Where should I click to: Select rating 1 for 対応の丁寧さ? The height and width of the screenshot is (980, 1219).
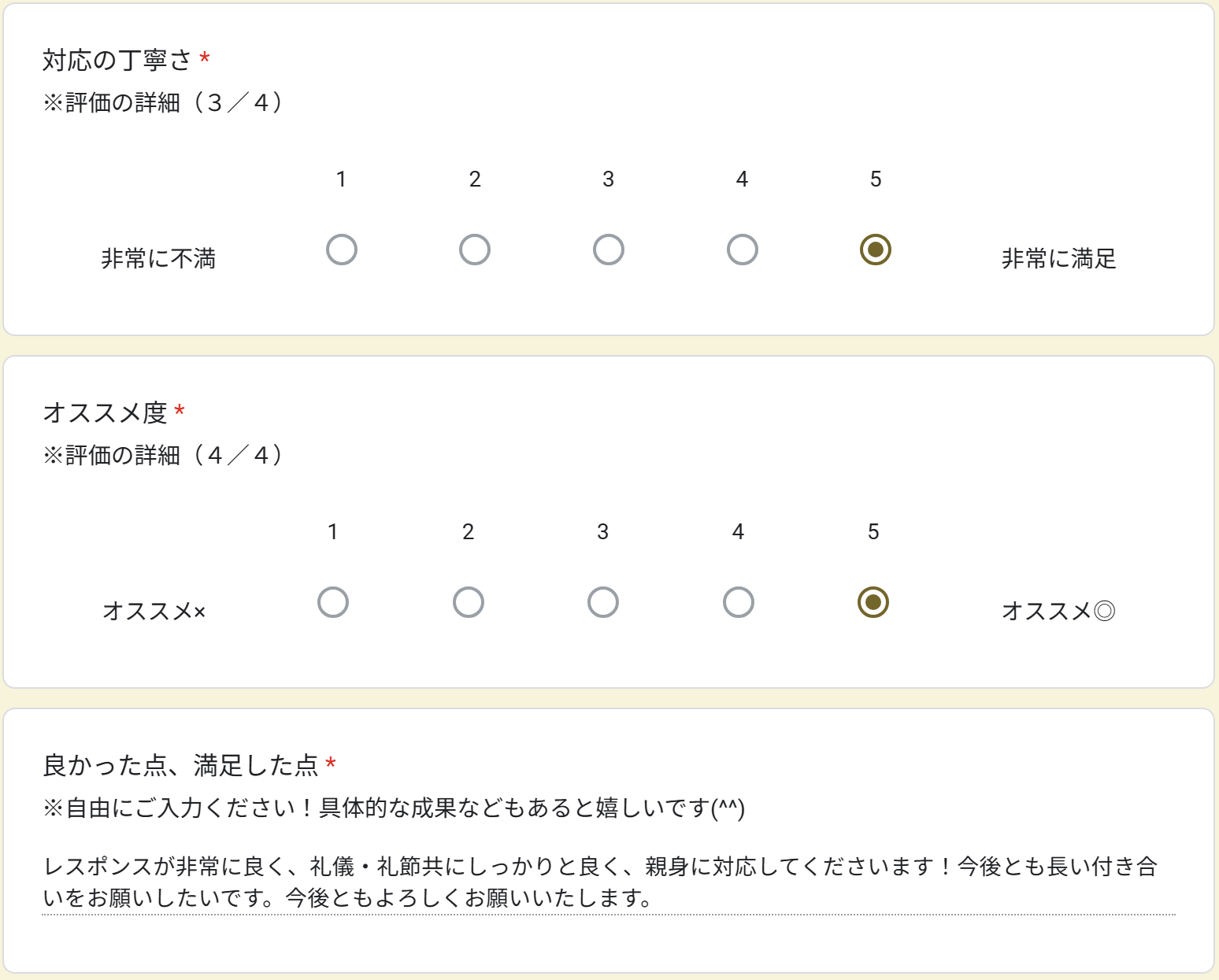[342, 250]
